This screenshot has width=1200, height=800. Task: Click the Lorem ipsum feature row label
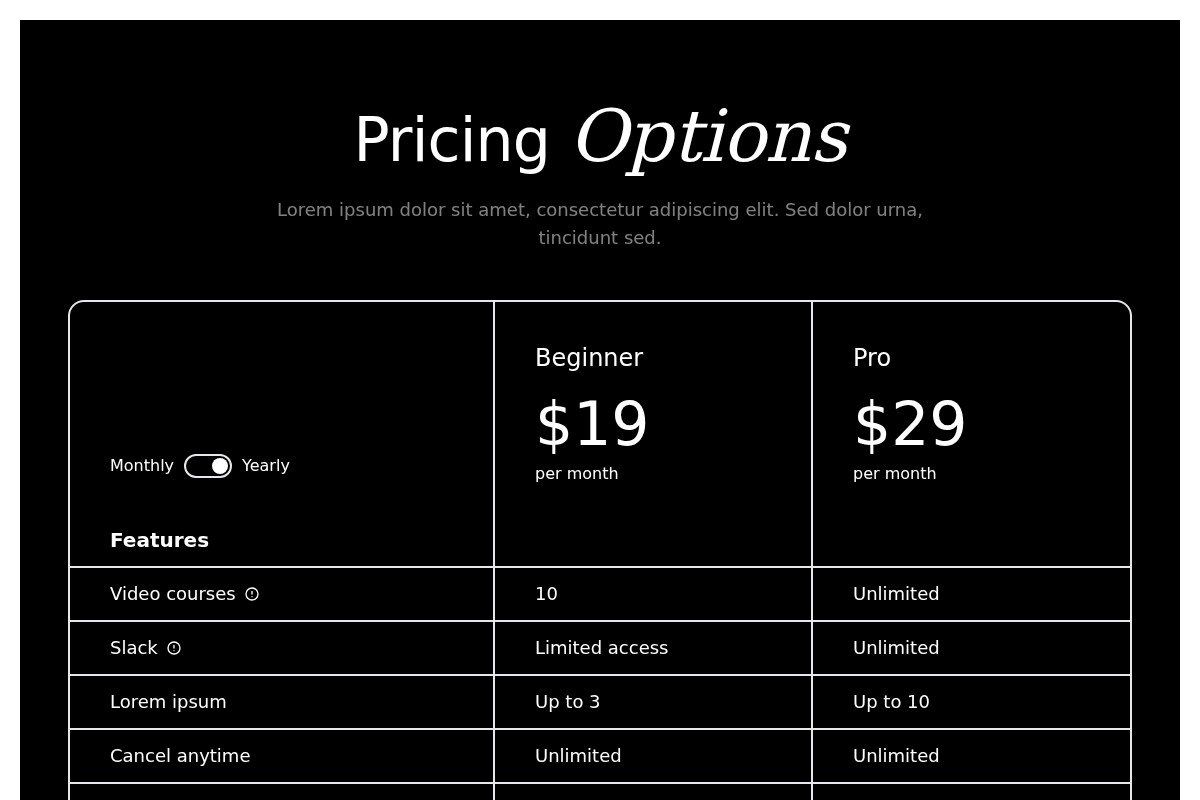pyautogui.click(x=168, y=702)
